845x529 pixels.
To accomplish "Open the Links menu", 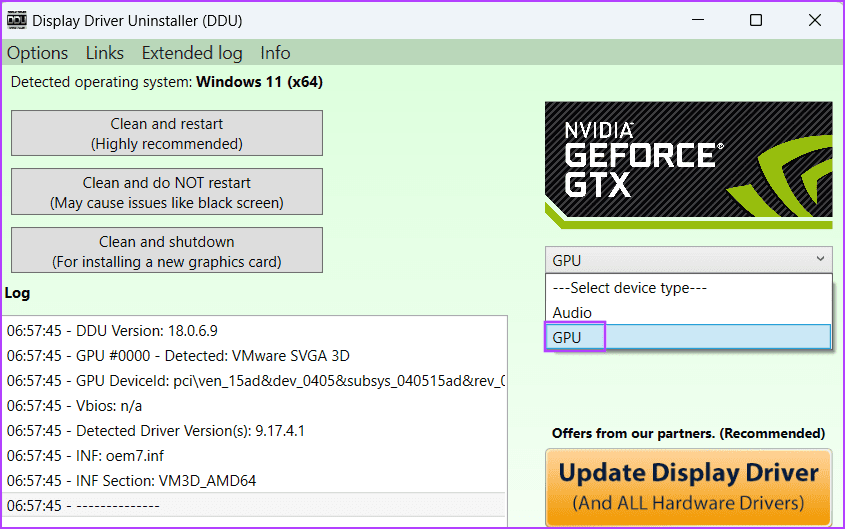I will coord(105,53).
